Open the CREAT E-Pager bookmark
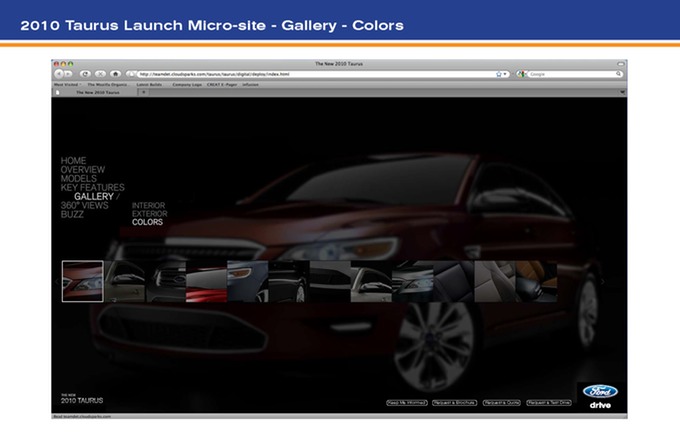 (x=222, y=85)
